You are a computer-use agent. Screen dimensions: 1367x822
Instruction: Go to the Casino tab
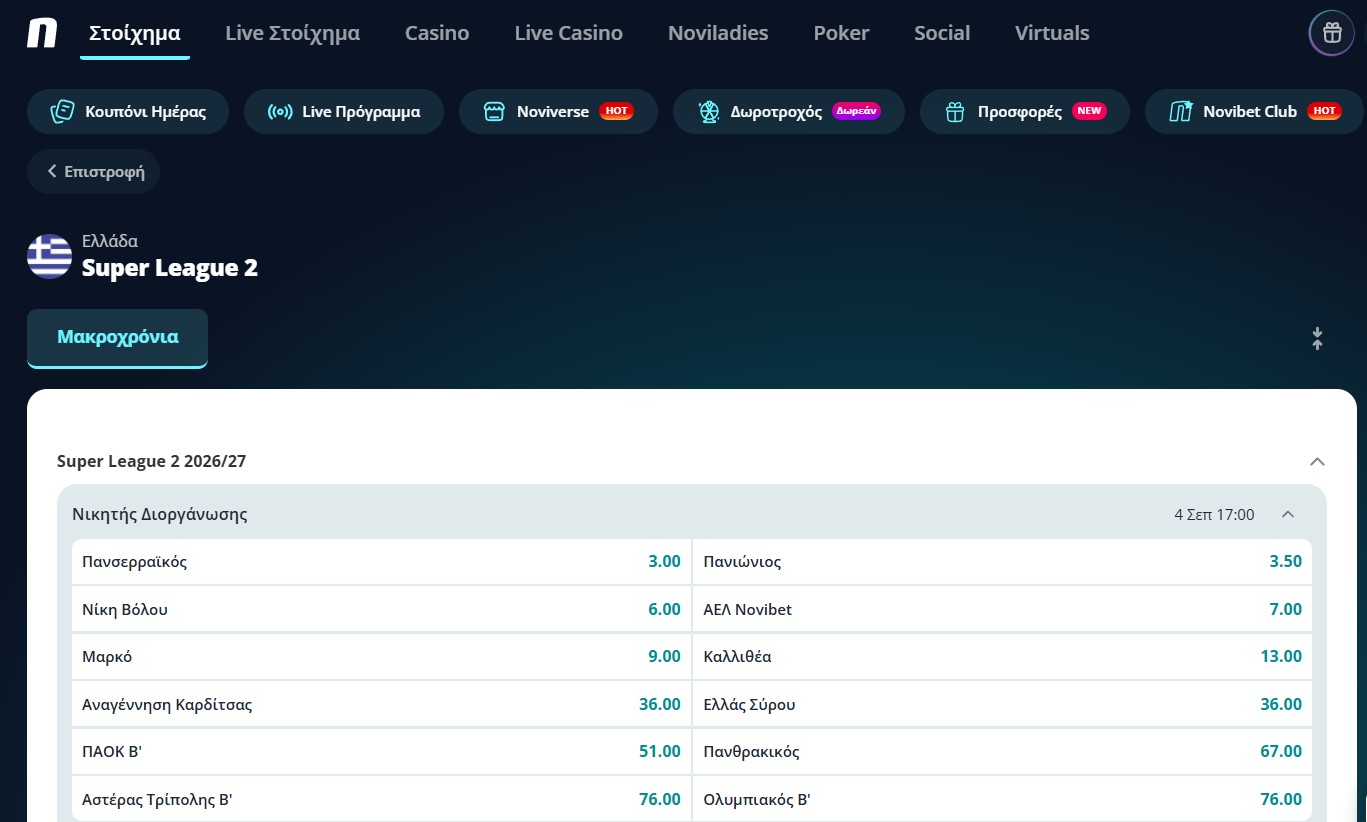(437, 33)
